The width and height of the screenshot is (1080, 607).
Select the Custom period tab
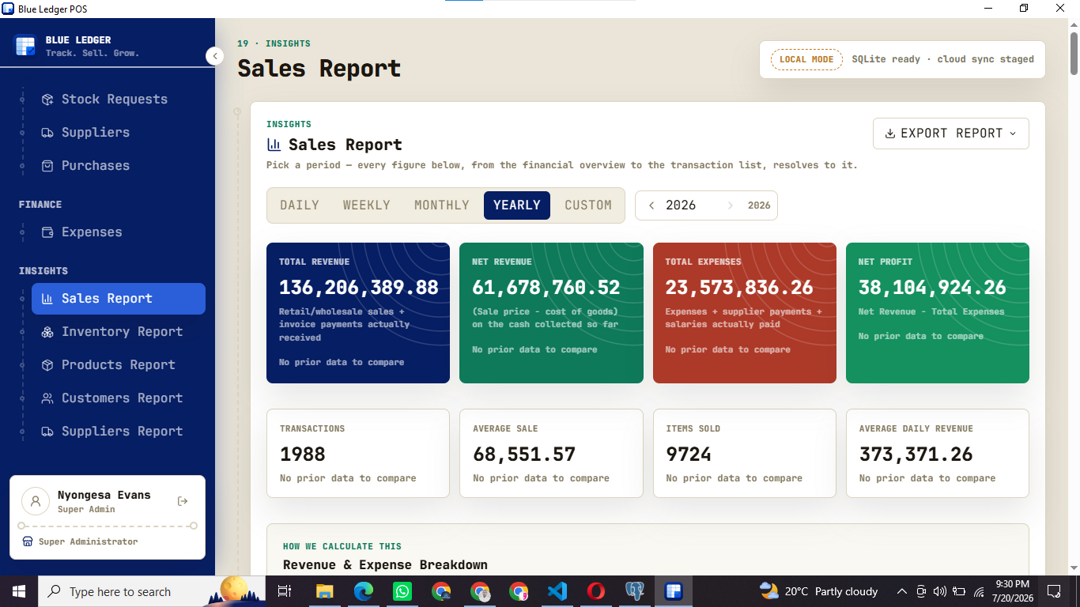coord(588,205)
